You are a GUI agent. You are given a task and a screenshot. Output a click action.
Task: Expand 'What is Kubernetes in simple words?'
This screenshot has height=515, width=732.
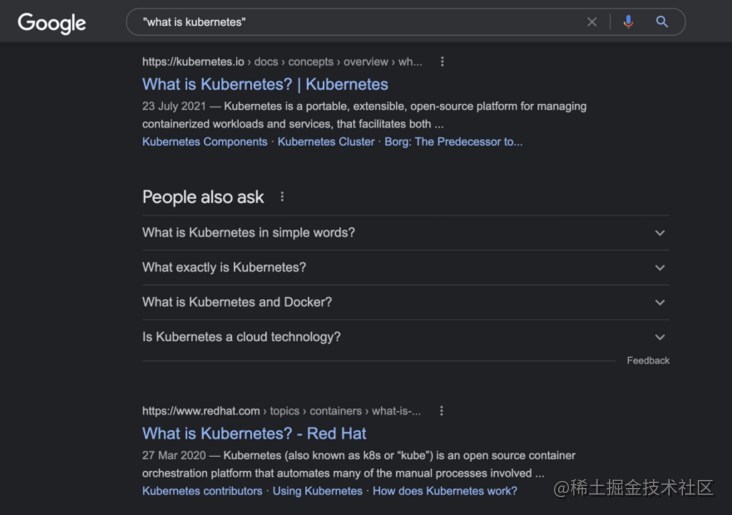406,233
